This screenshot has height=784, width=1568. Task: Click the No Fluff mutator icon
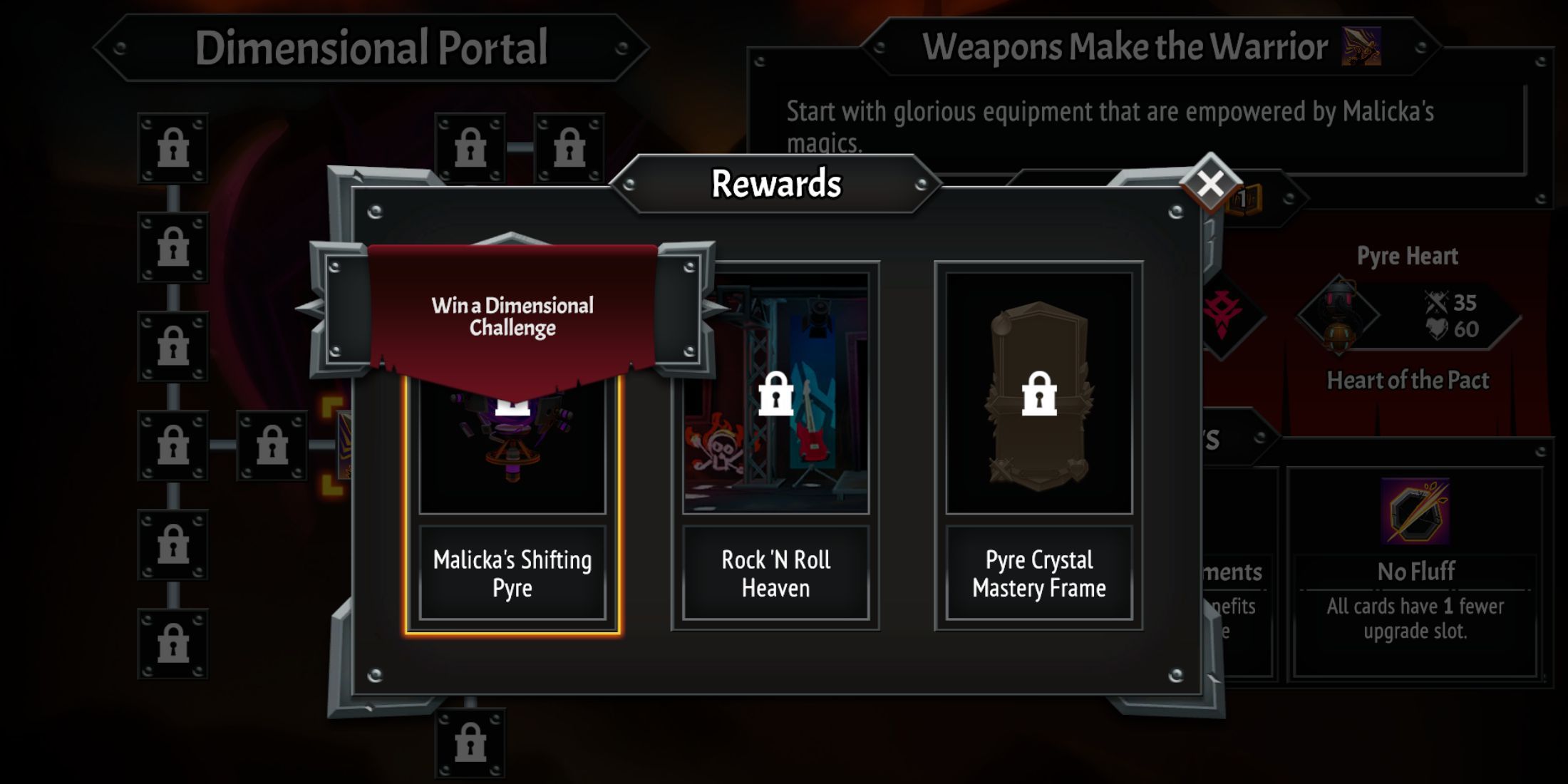pos(1415,510)
